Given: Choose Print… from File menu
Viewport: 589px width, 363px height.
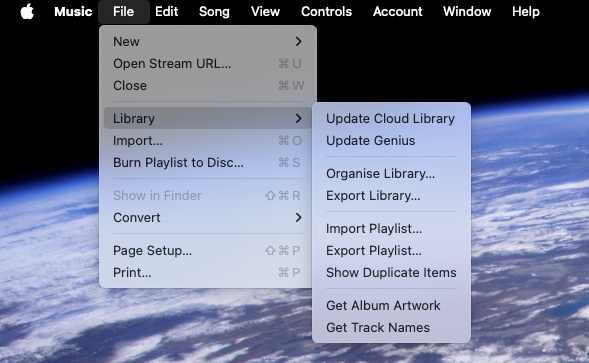Looking at the screenshot, I should [208, 272].
